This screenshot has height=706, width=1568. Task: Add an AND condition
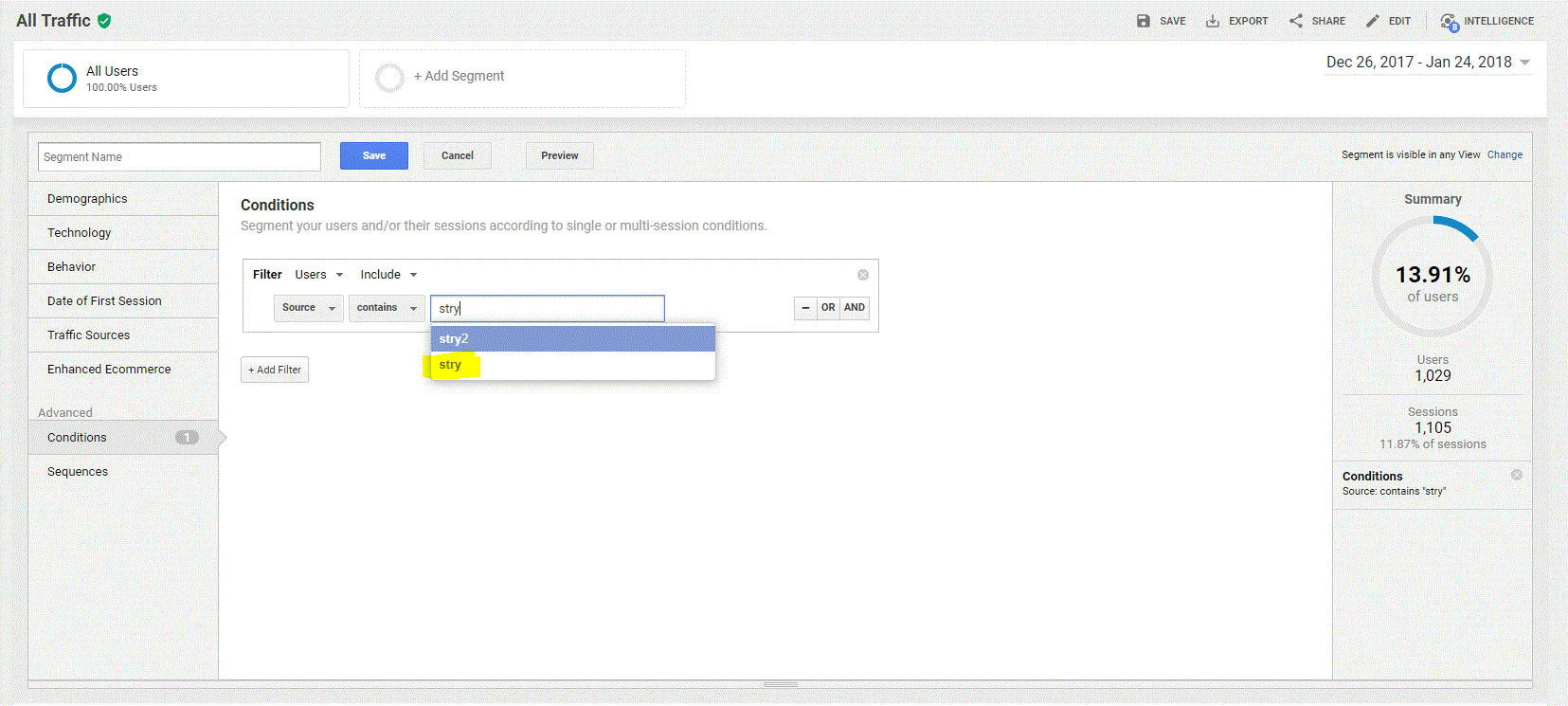854,308
